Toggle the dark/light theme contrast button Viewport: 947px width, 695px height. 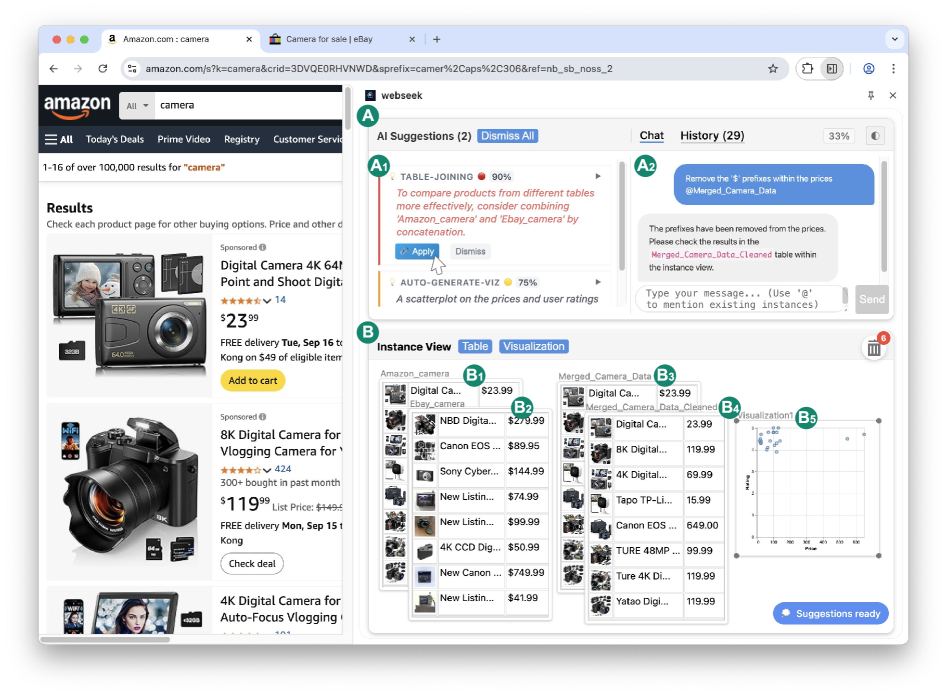click(x=875, y=136)
